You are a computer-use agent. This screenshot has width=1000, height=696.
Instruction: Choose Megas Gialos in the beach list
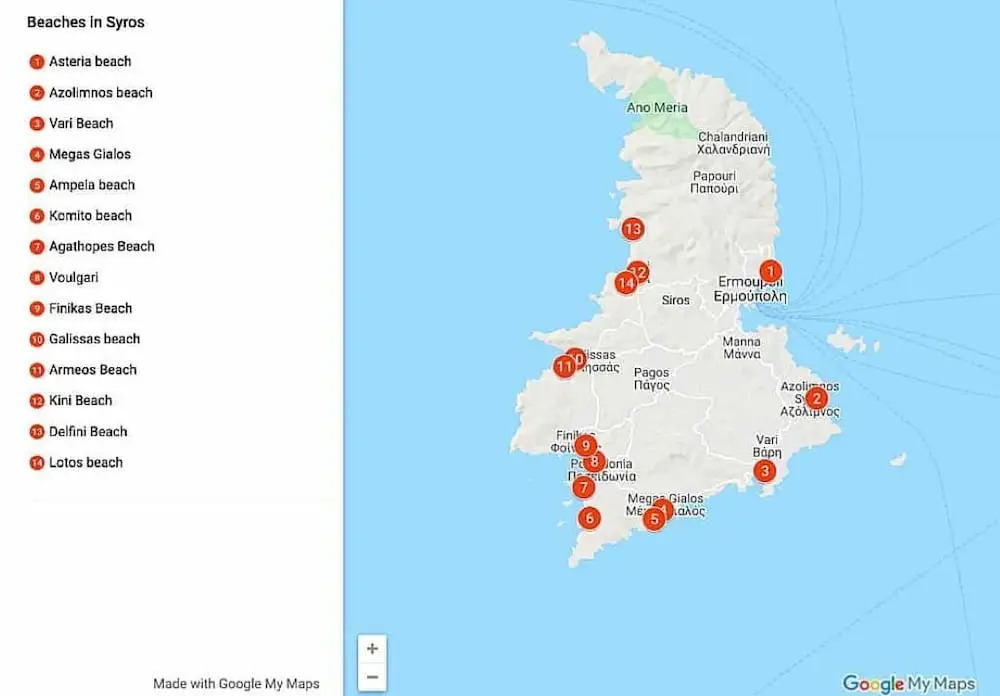point(89,155)
